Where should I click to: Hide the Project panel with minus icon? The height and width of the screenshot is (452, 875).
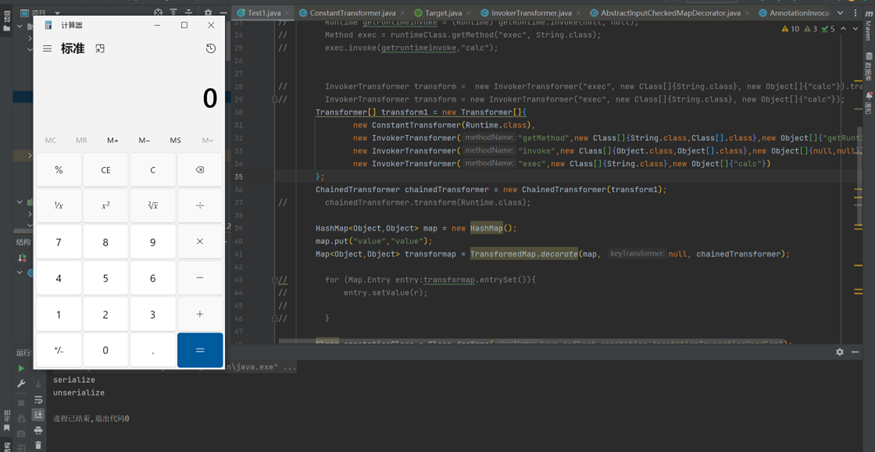tap(222, 12)
